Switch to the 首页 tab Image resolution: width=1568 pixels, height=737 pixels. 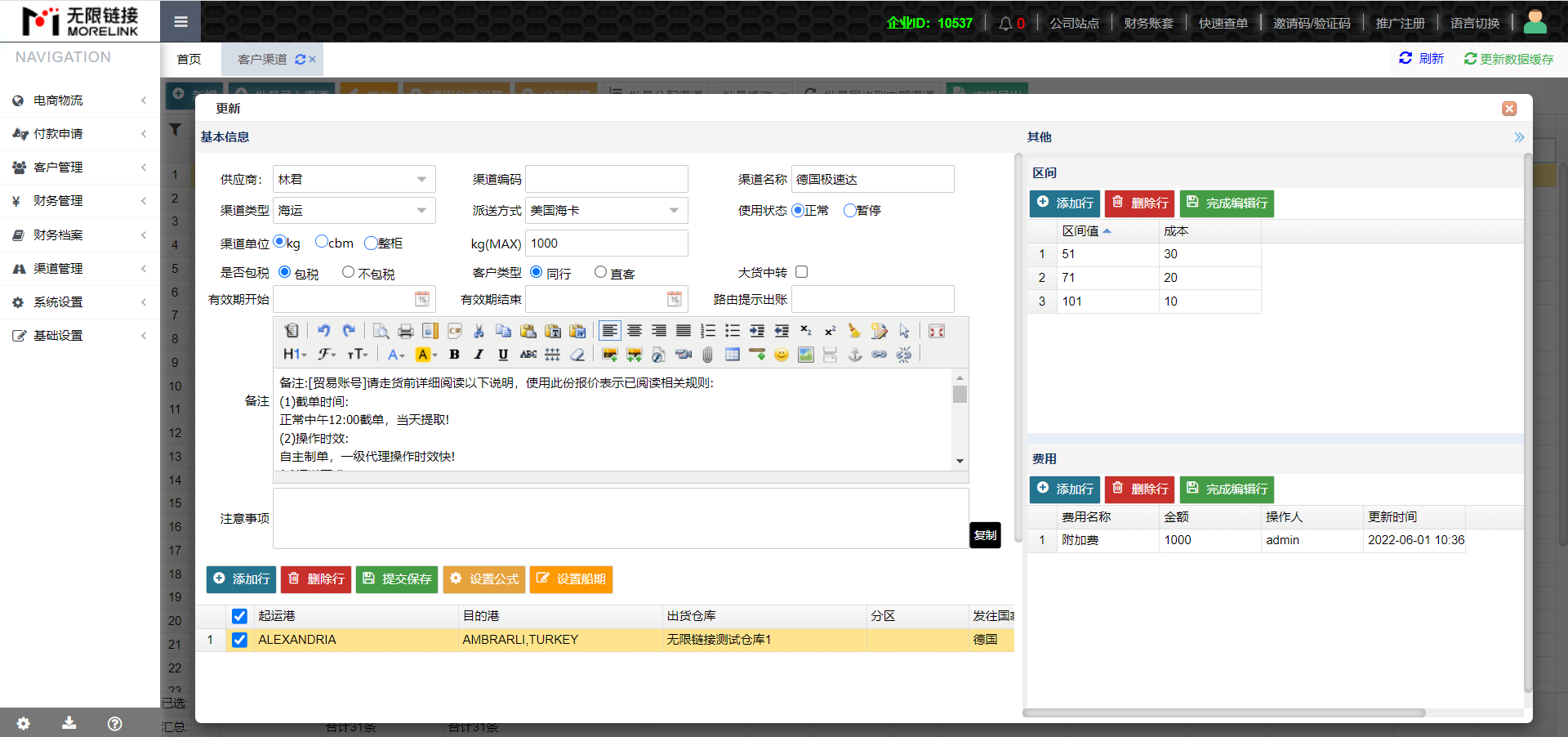(x=189, y=60)
